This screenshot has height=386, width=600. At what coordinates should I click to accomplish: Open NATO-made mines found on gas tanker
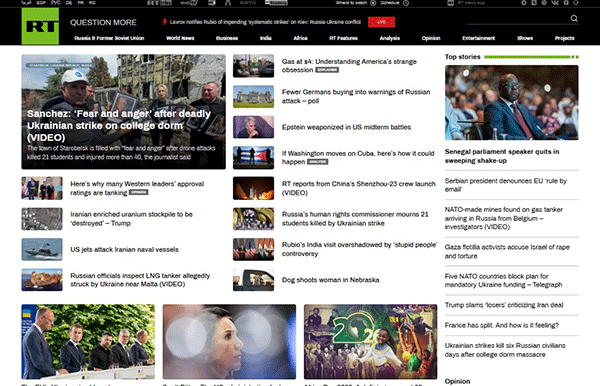504,218
